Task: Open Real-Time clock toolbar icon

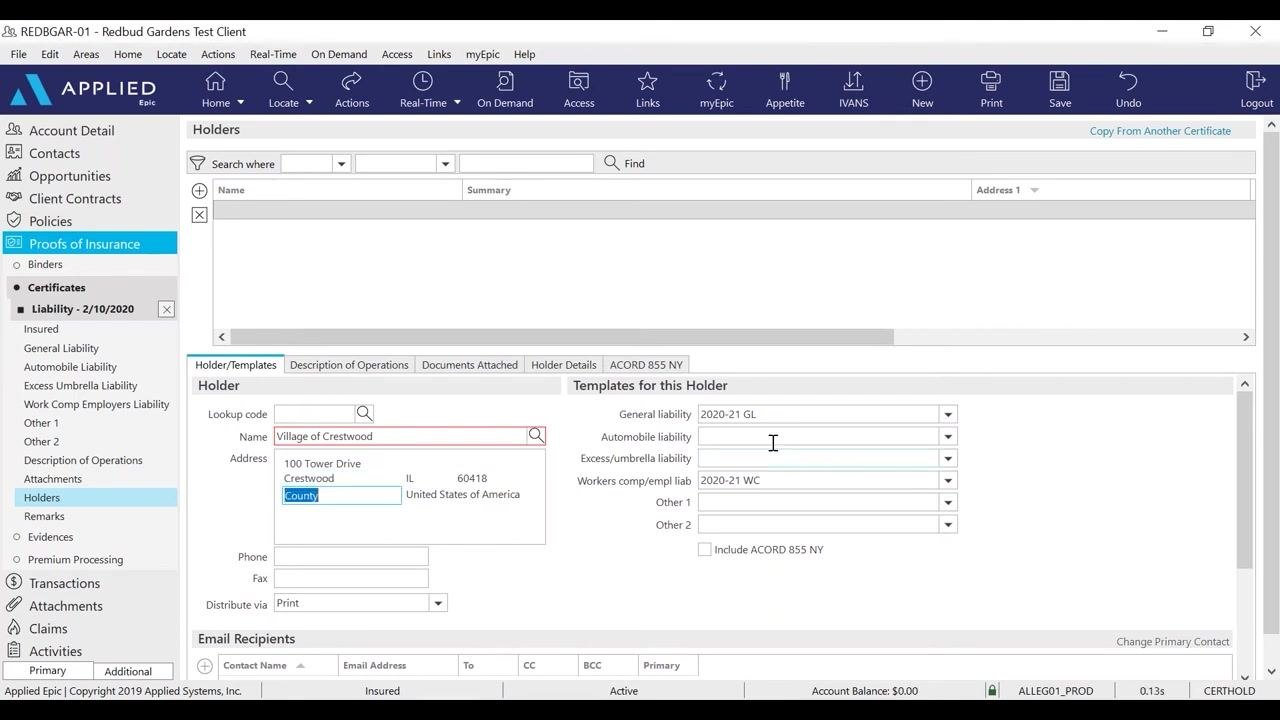Action: 423,81
